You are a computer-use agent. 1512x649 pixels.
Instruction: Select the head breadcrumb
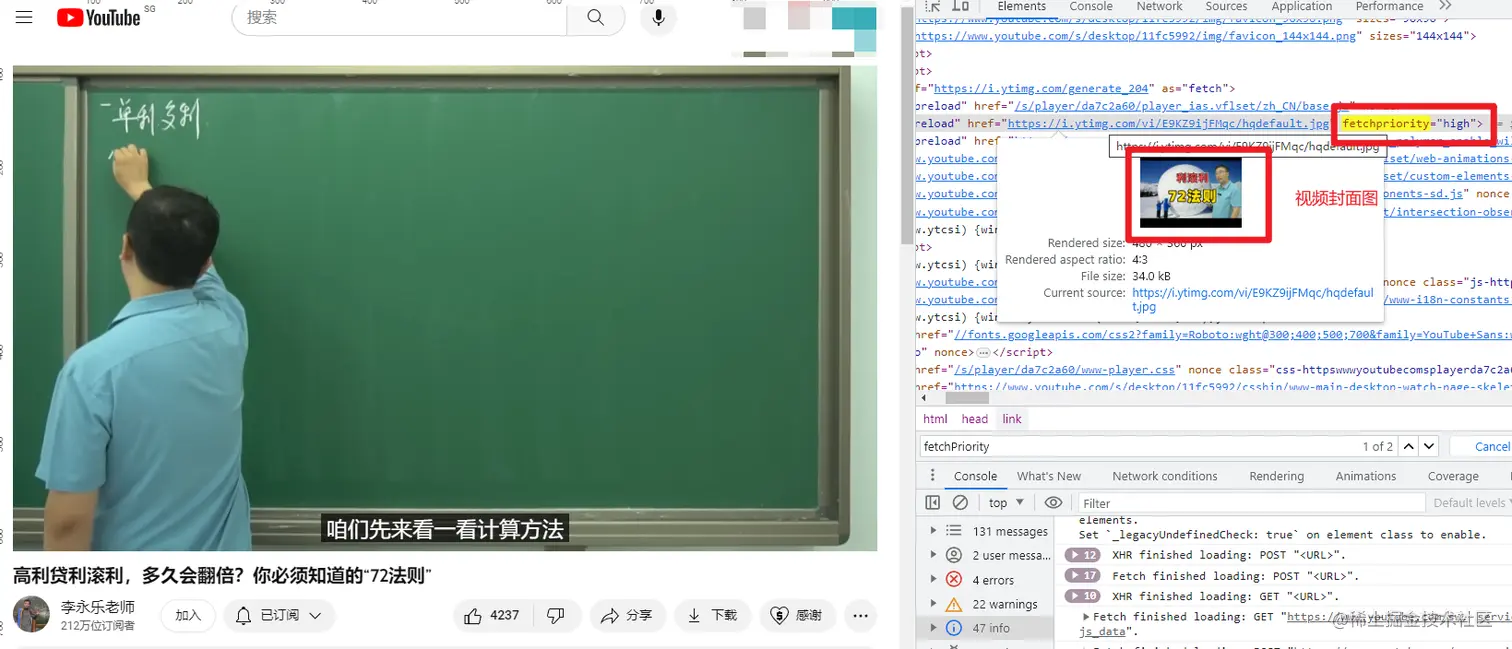coord(975,419)
